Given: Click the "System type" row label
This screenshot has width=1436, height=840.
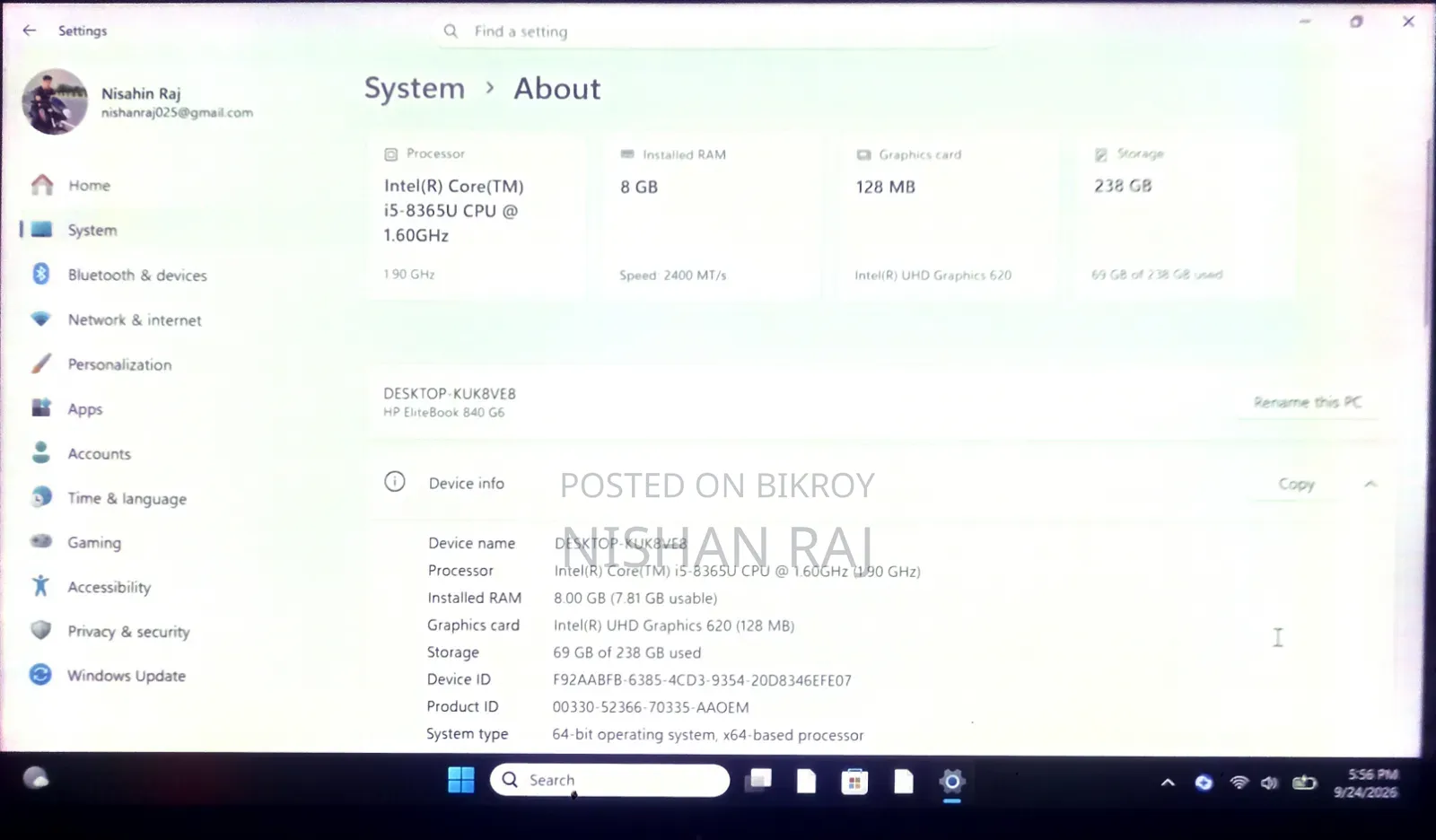Looking at the screenshot, I should (468, 734).
